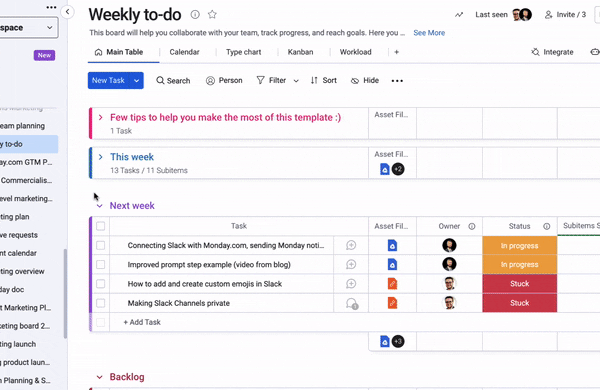
Task: Click the Sort button
Action: click(324, 81)
